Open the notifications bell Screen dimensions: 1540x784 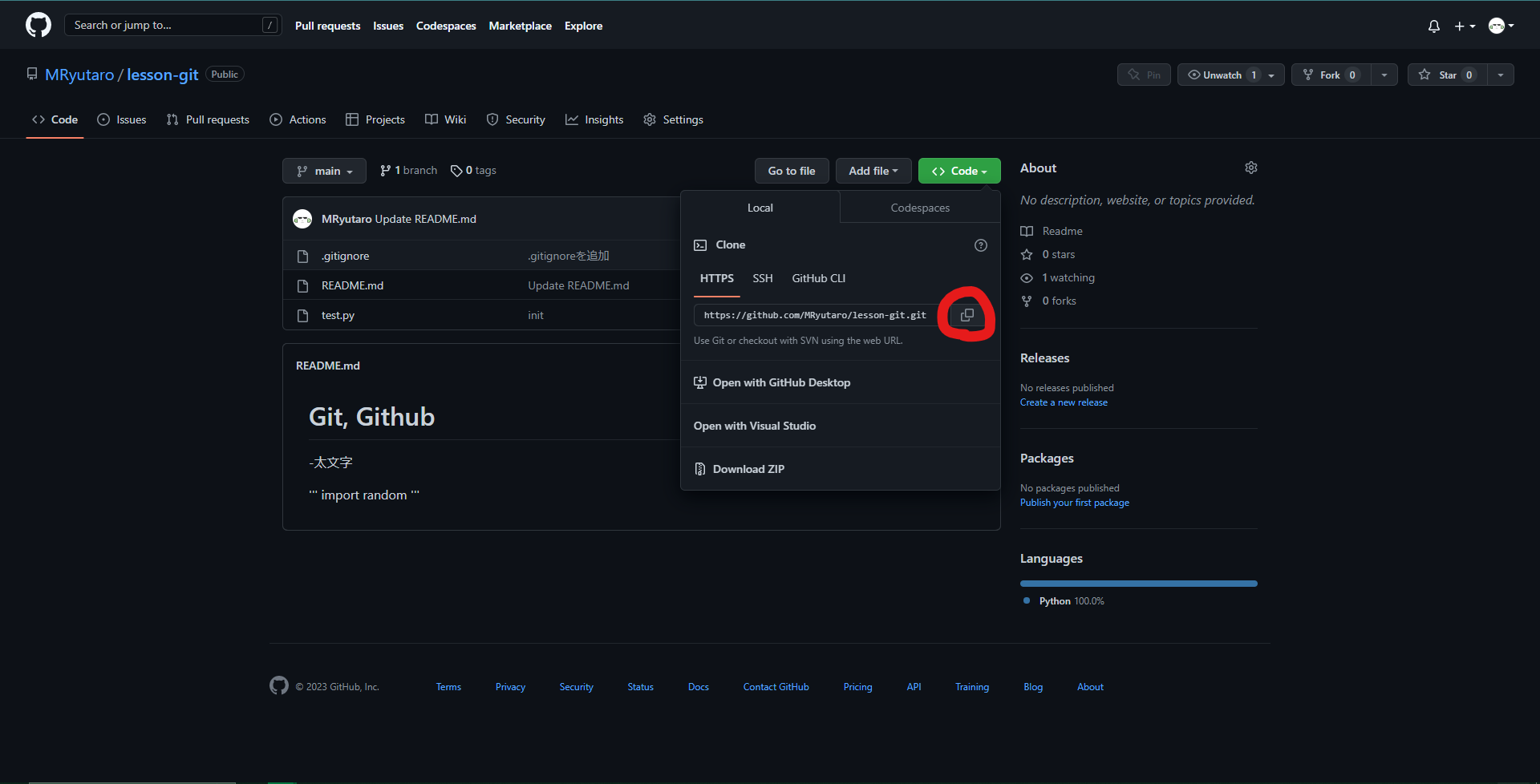(1433, 26)
